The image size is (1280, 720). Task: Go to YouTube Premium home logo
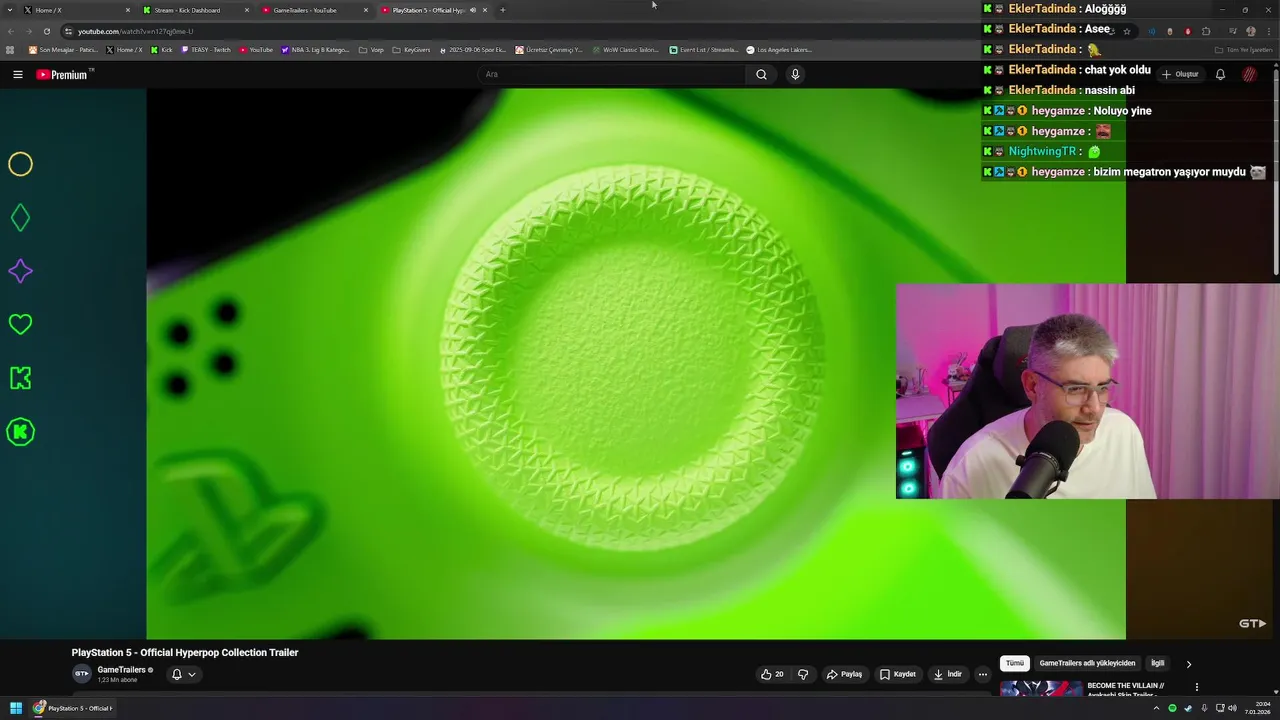pos(64,74)
